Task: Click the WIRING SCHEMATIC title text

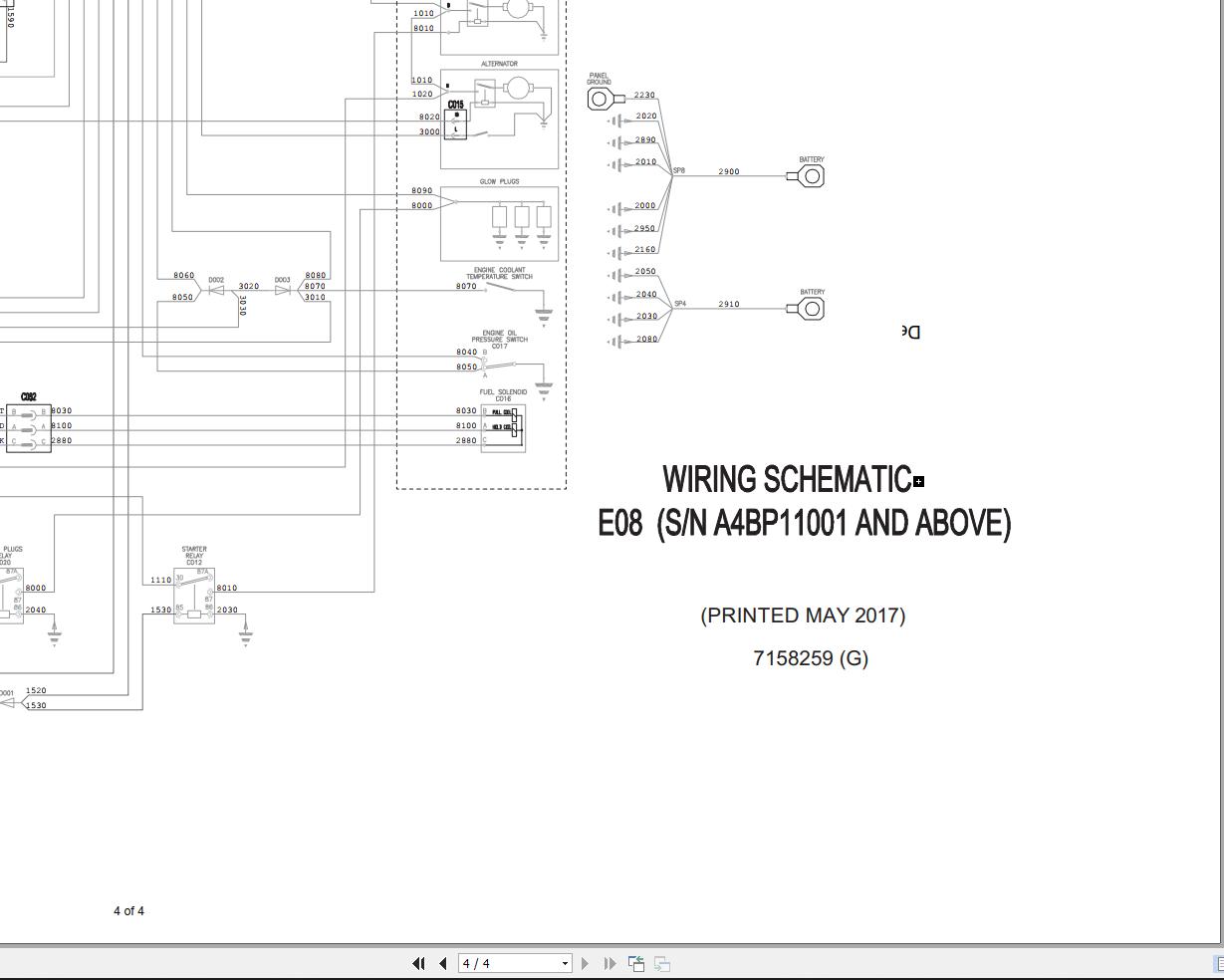Action: coord(787,479)
